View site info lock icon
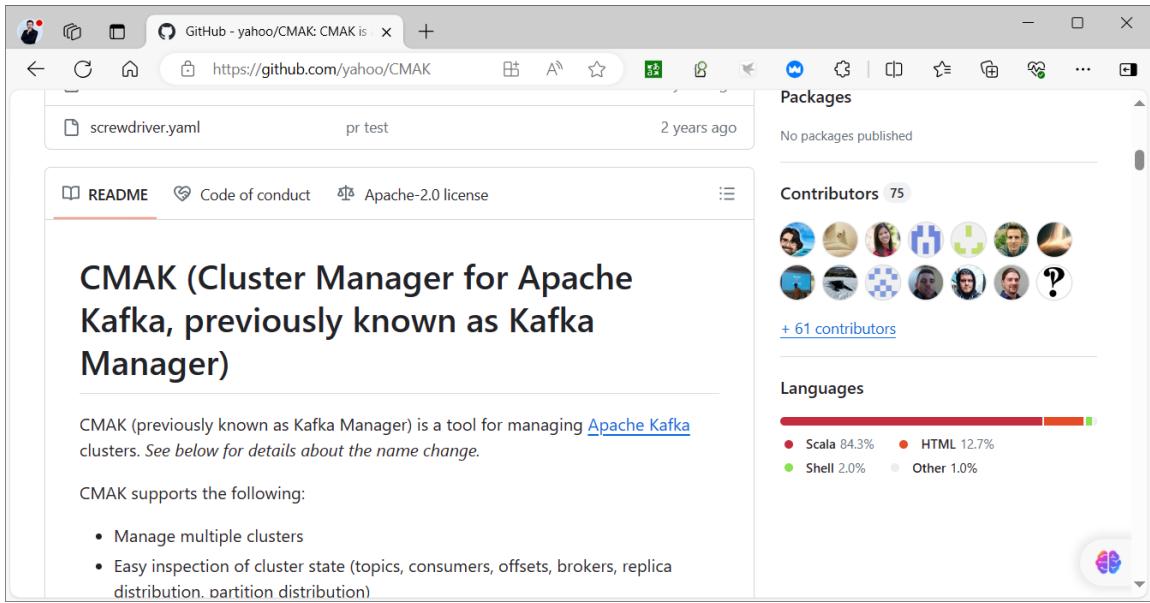 188,69
